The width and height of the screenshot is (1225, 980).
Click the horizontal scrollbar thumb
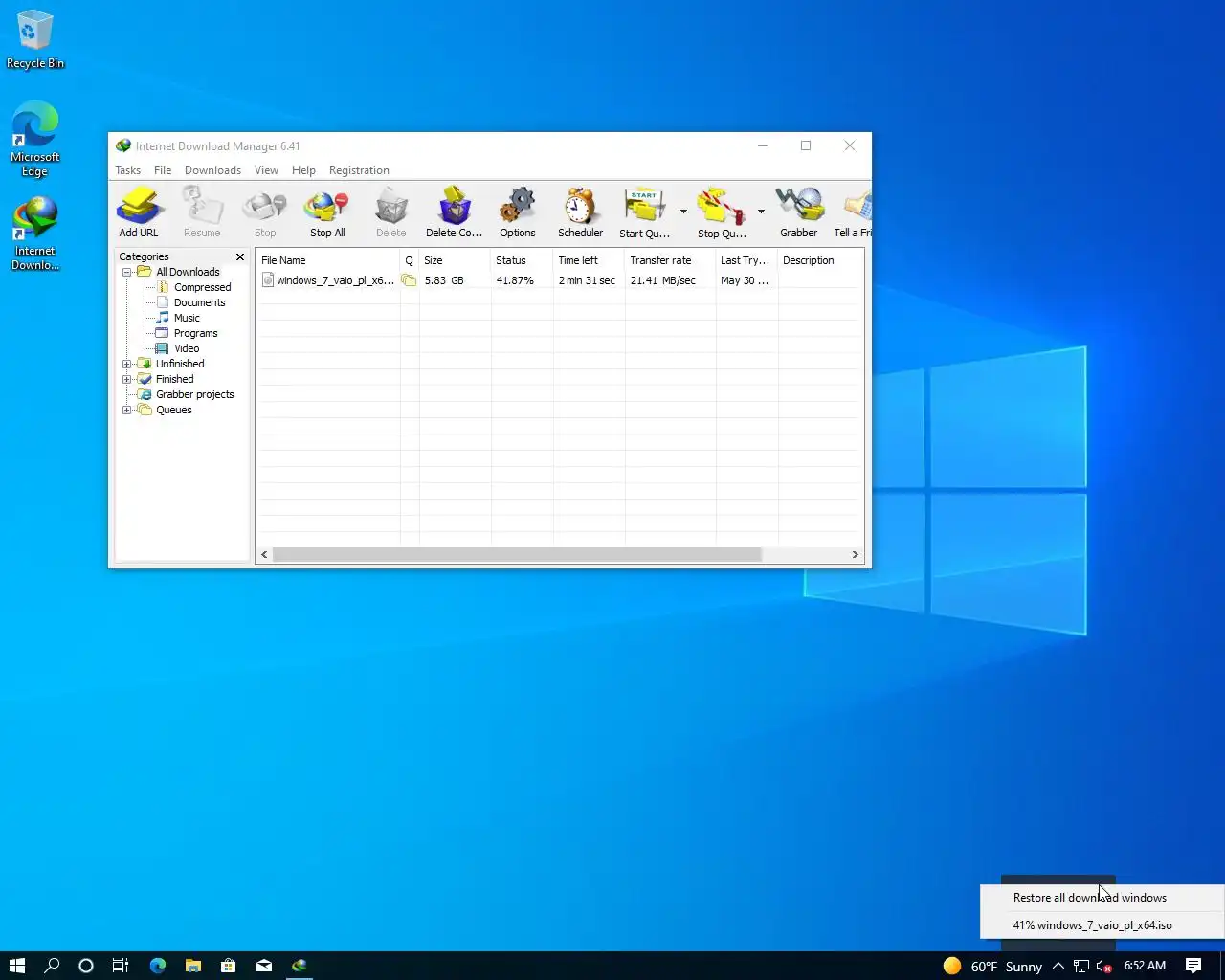(x=517, y=554)
